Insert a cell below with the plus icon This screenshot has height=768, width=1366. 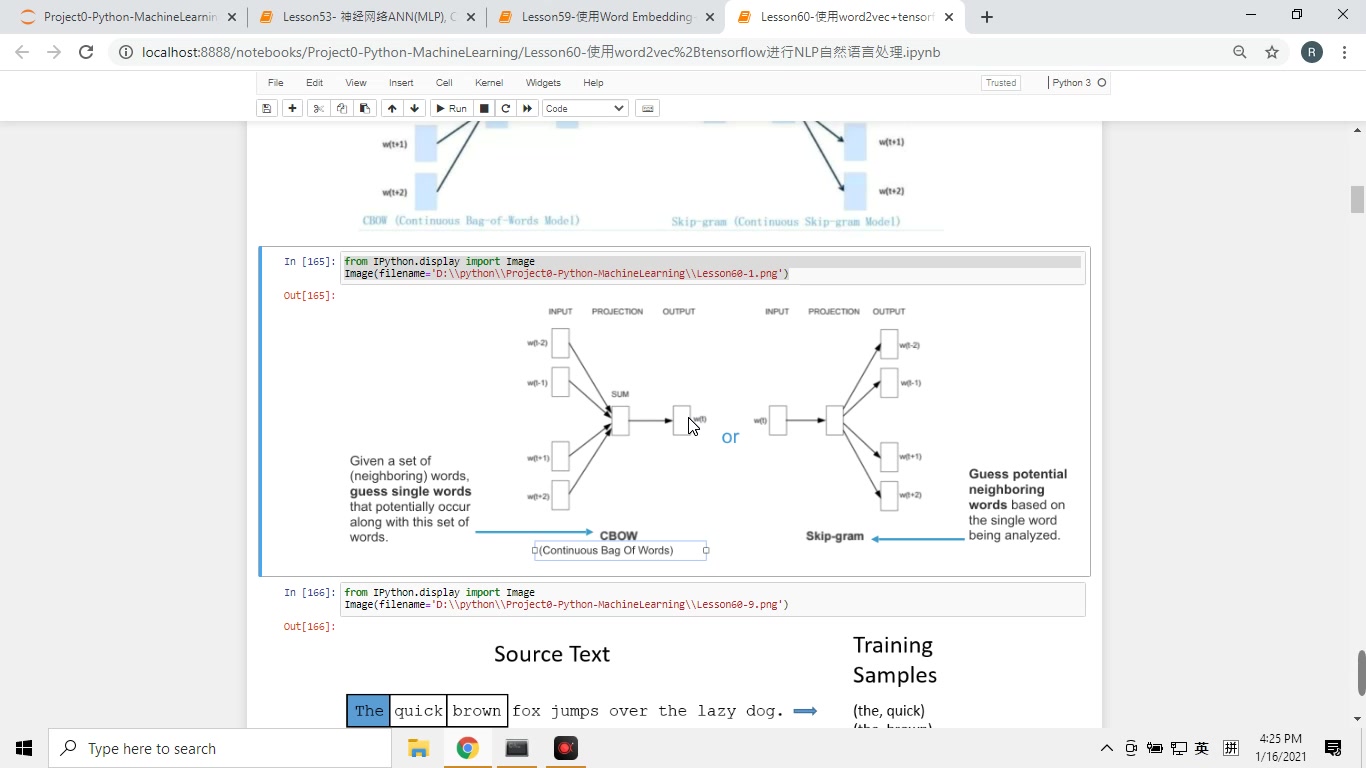[x=292, y=108]
